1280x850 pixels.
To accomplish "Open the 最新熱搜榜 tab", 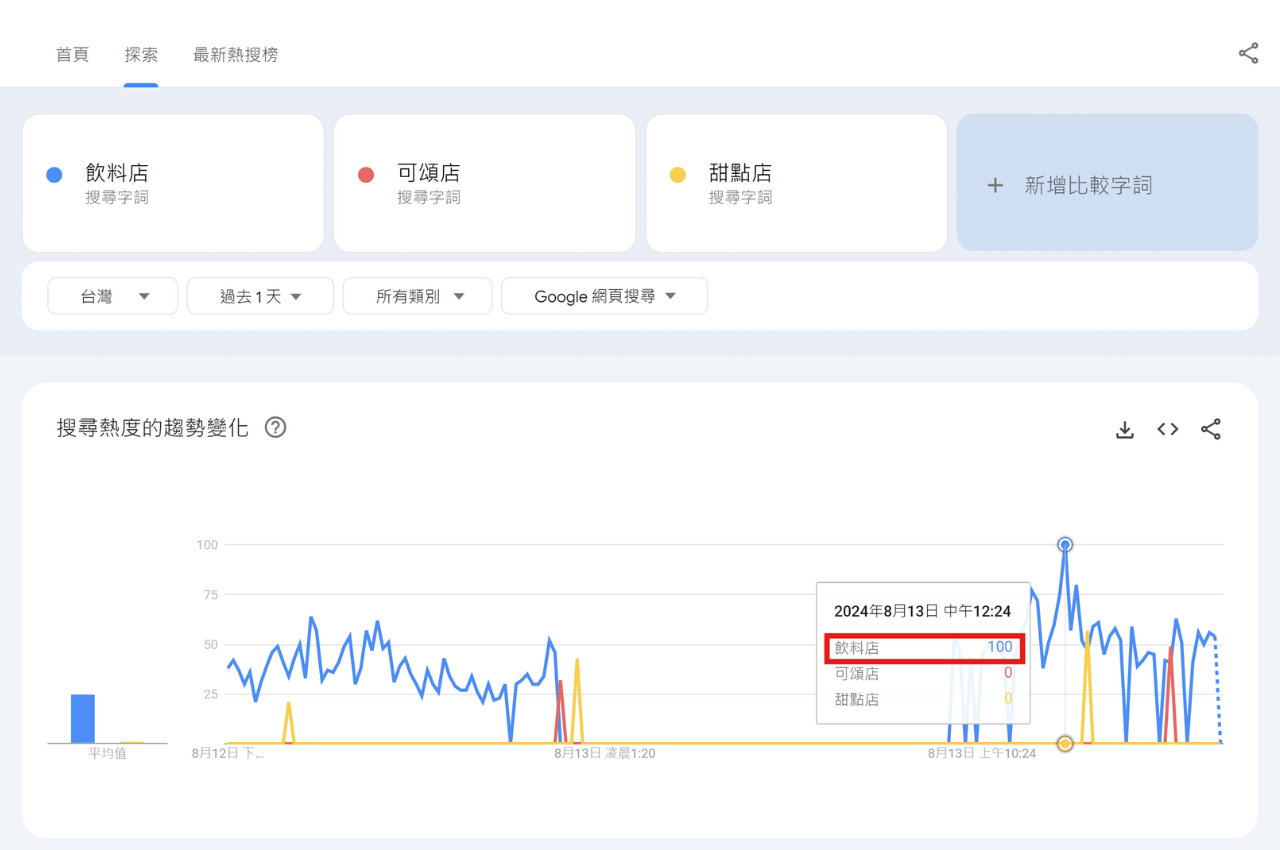I will click(x=236, y=55).
